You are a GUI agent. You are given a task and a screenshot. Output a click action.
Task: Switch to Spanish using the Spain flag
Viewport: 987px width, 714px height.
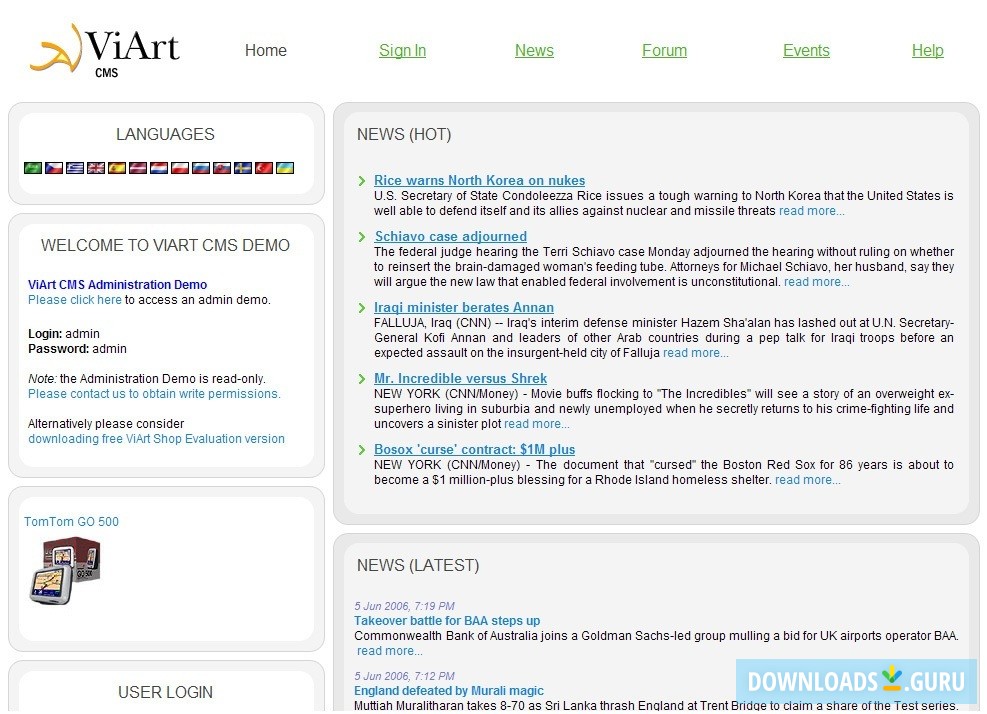click(116, 168)
